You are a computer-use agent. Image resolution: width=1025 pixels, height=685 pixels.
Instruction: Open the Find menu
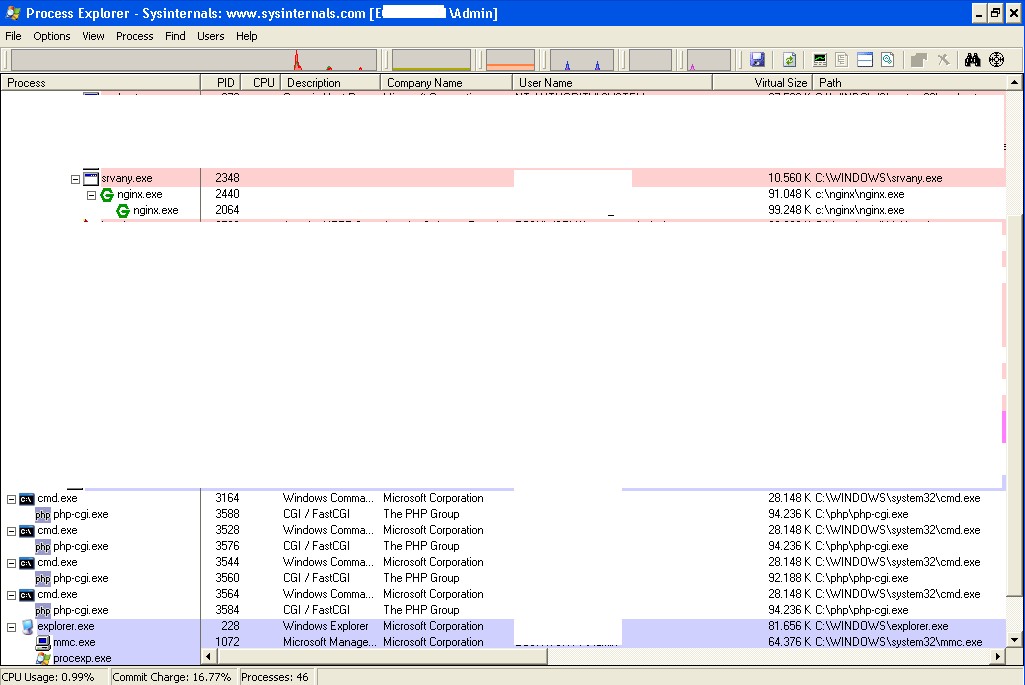click(175, 36)
